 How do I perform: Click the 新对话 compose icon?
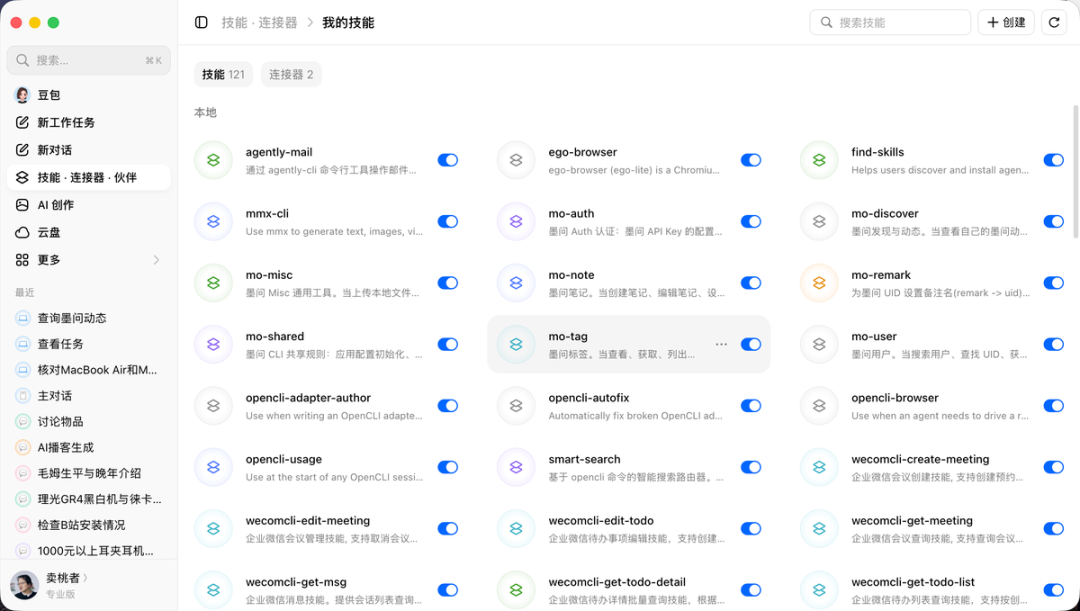pos(23,150)
